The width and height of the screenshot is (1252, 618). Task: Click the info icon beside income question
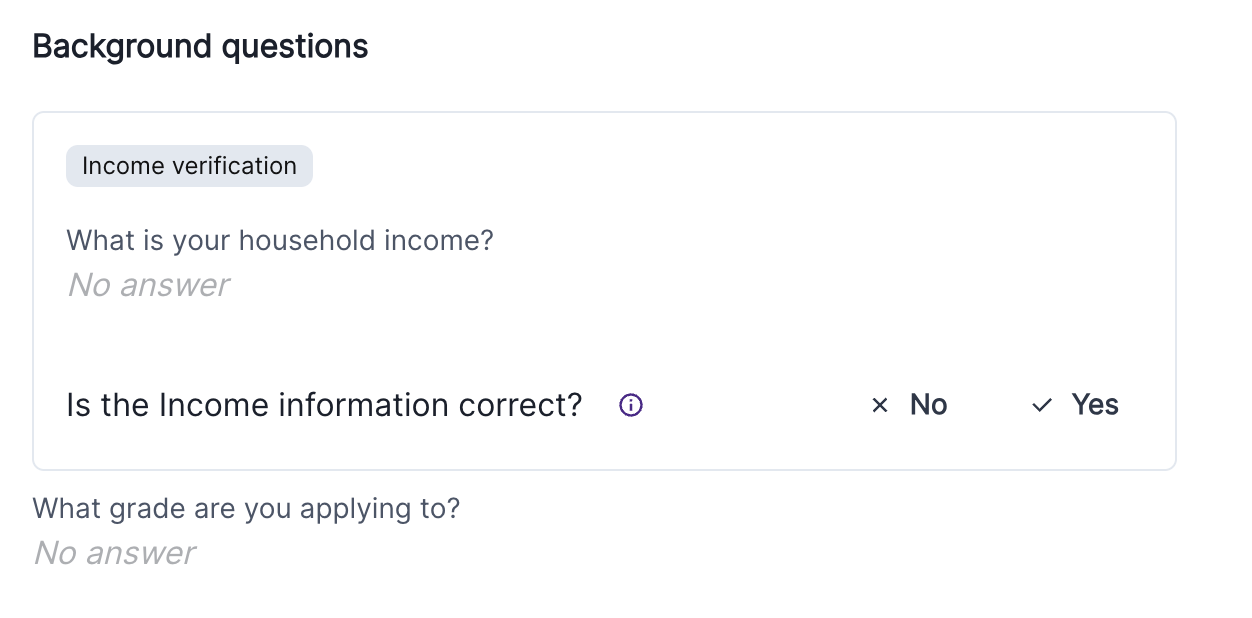click(631, 405)
